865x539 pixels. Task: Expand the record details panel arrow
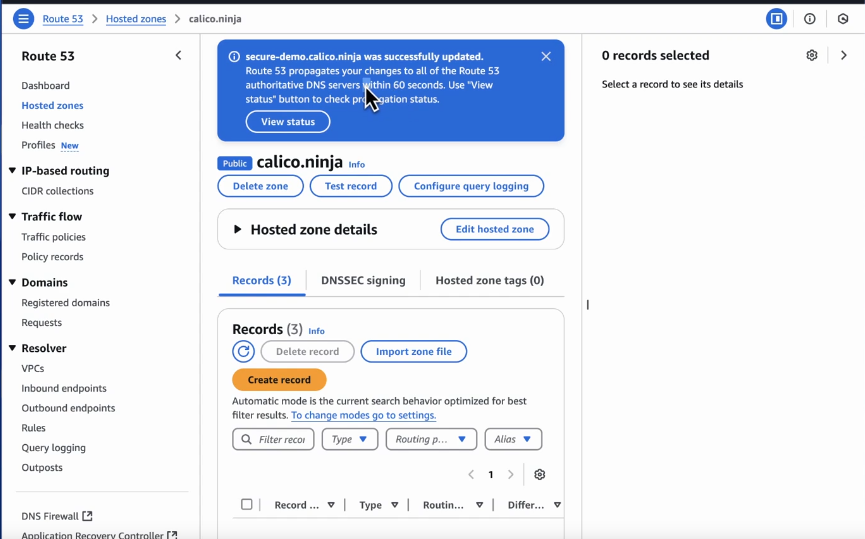pyautogui.click(x=844, y=56)
